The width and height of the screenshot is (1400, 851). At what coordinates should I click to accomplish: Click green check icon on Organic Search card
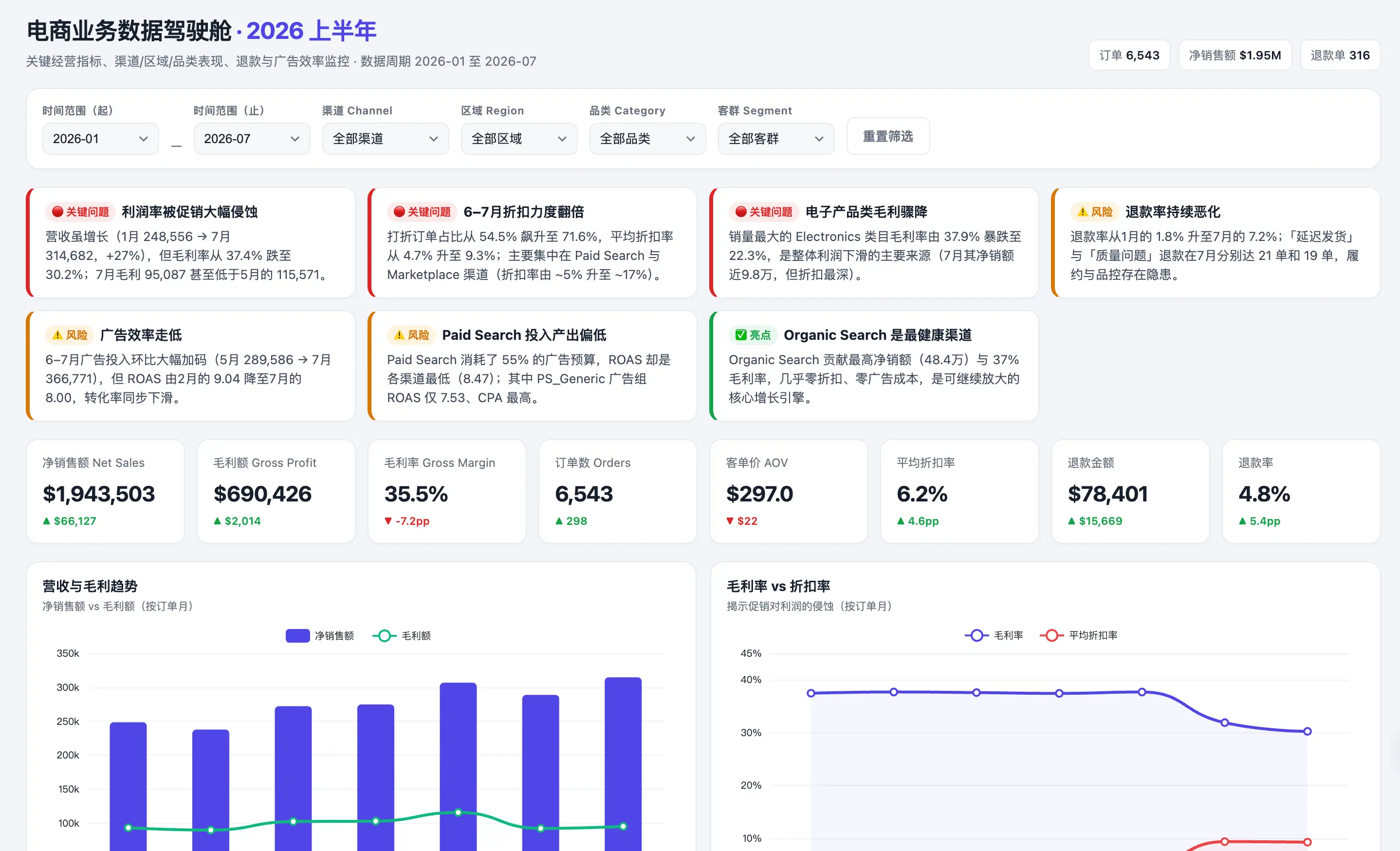coord(741,334)
